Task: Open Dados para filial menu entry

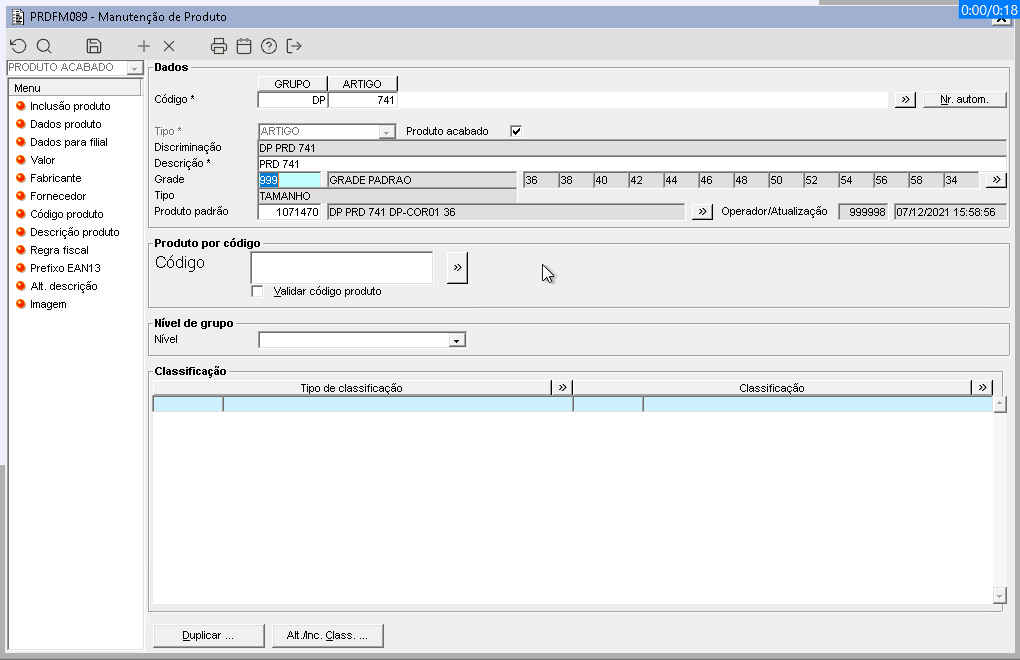Action: [68, 142]
